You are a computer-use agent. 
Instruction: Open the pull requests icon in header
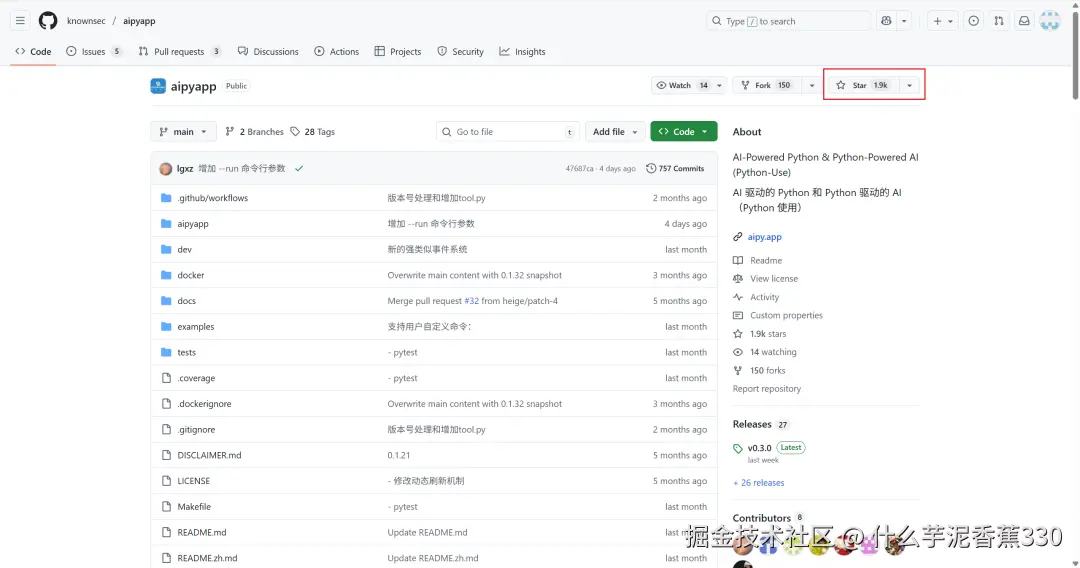tap(999, 21)
